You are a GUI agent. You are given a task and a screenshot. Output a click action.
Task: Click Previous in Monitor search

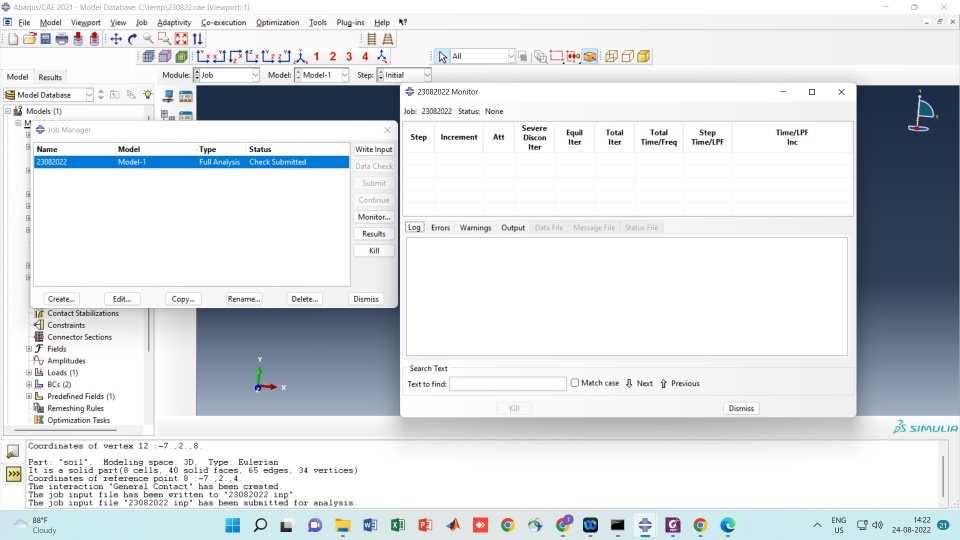(x=680, y=383)
